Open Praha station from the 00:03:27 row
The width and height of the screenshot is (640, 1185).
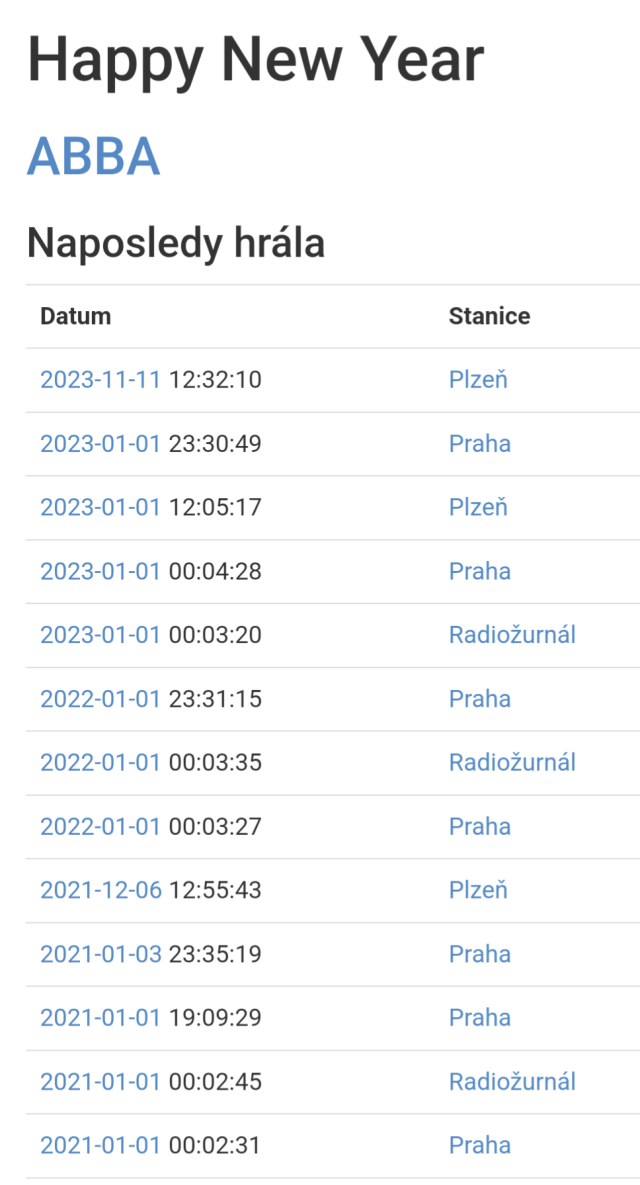coord(480,826)
